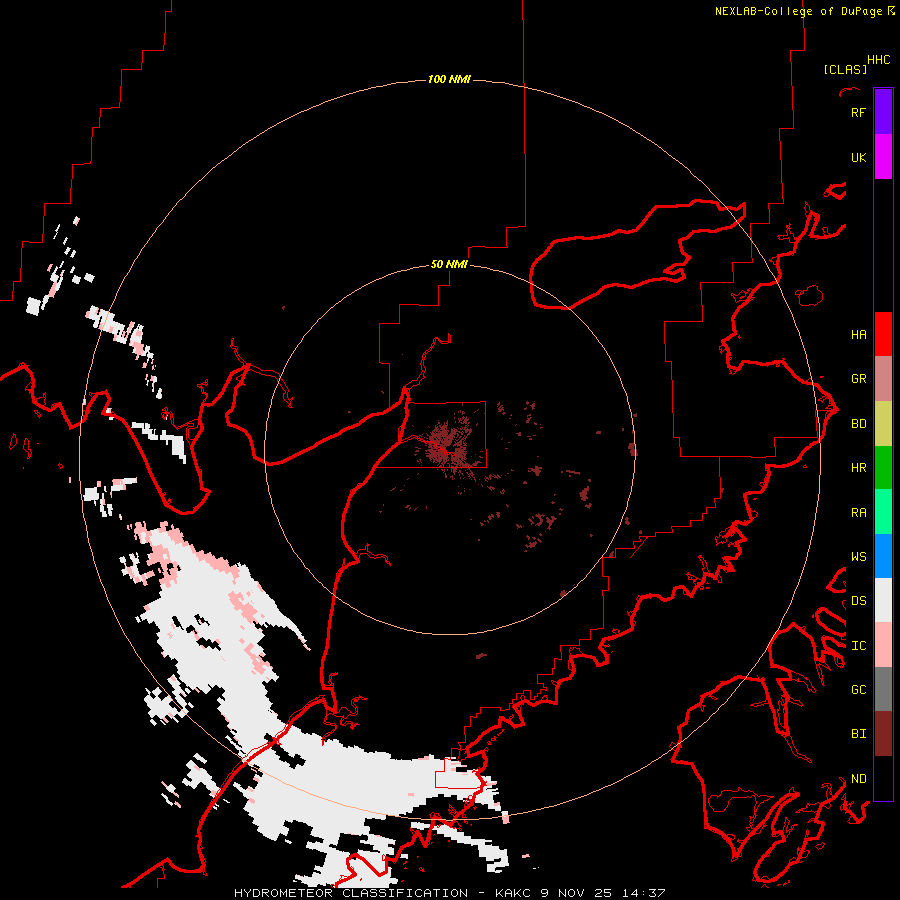Select the BI brown legend swatch
The image size is (900, 900).
coord(883,734)
